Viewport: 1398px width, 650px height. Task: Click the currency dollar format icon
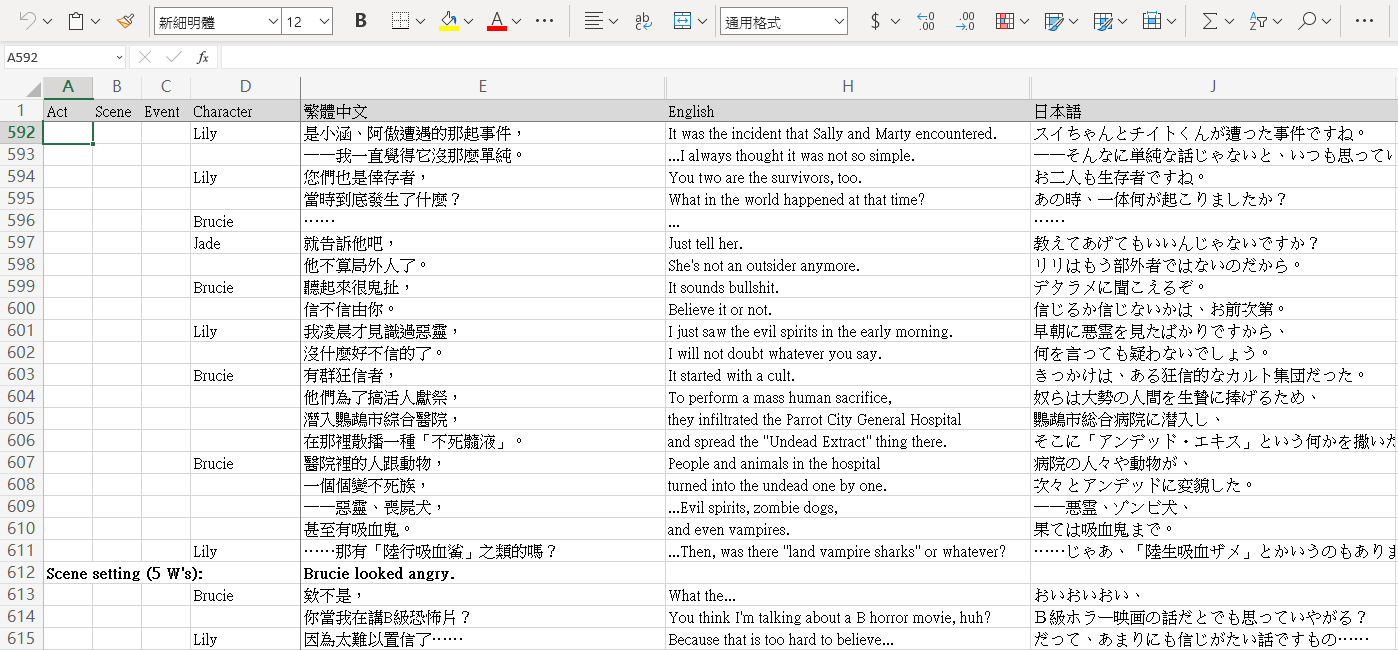[875, 21]
